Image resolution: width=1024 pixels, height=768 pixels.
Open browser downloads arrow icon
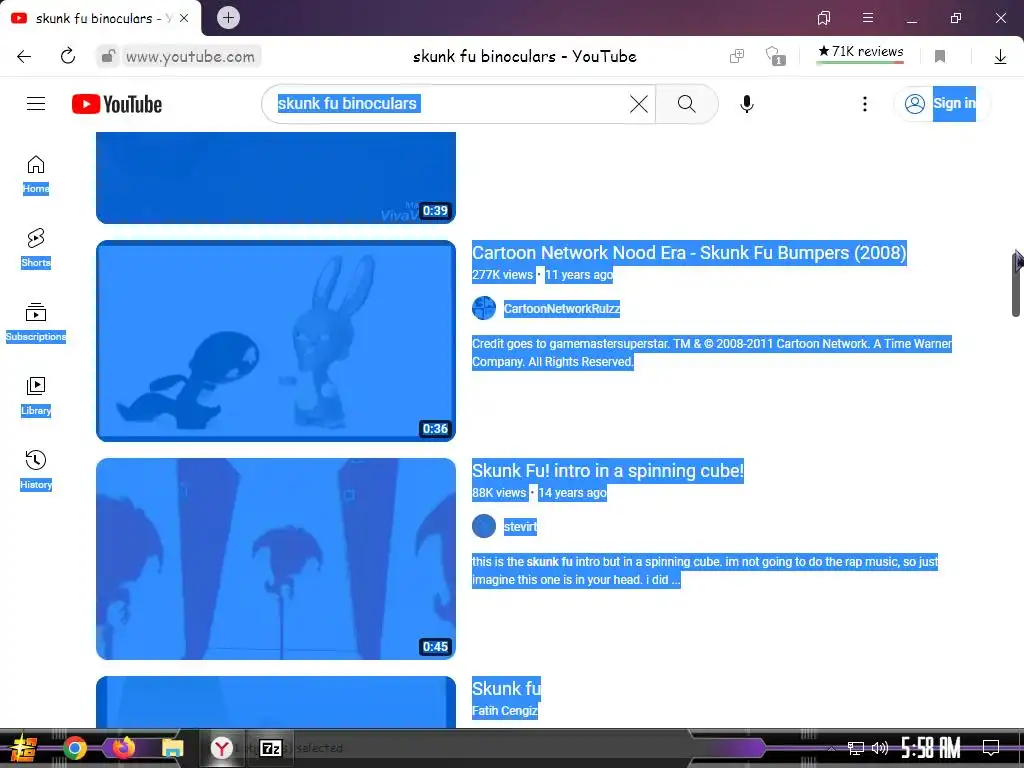point(1000,57)
